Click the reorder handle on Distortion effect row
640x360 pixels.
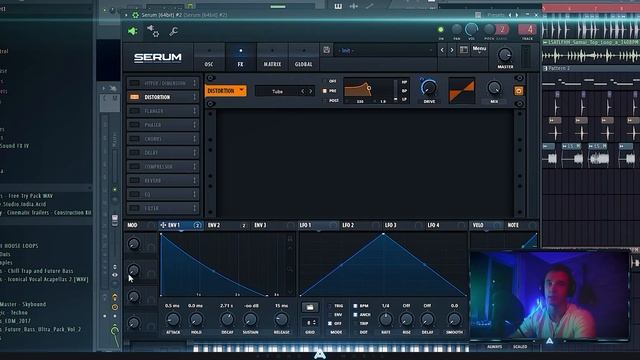pyautogui.click(x=194, y=97)
